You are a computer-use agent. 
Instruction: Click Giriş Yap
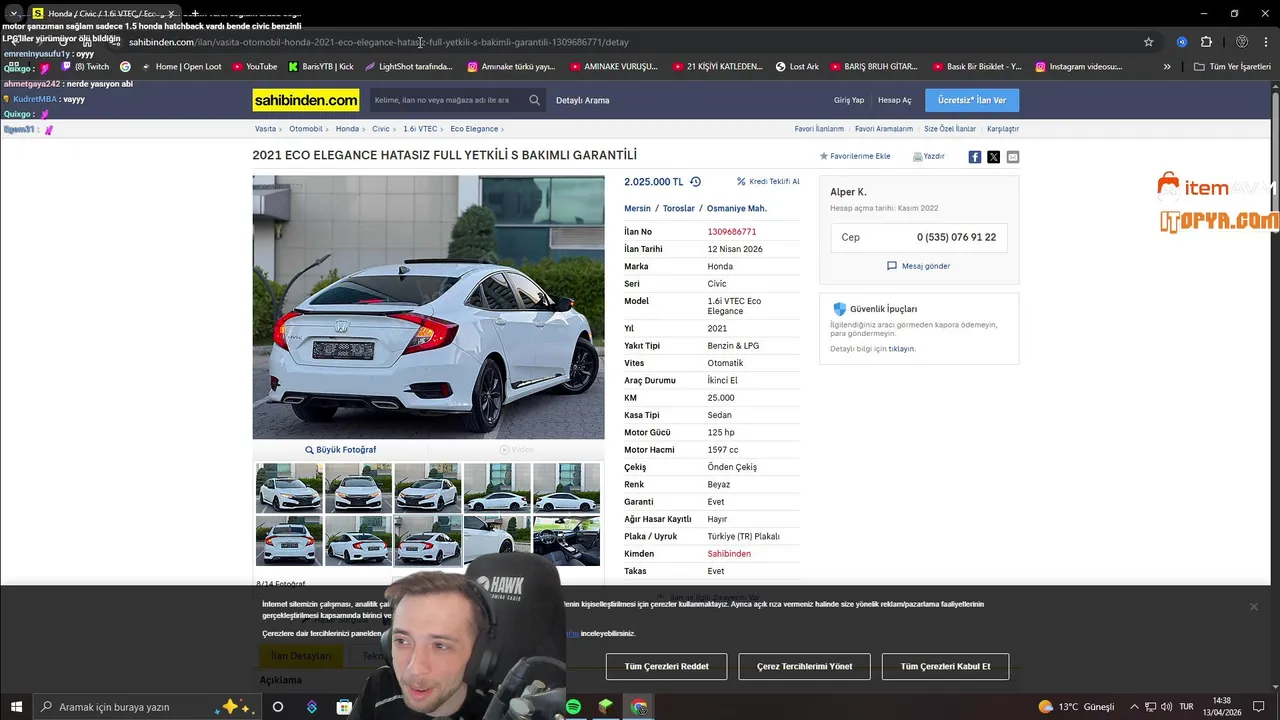849,100
